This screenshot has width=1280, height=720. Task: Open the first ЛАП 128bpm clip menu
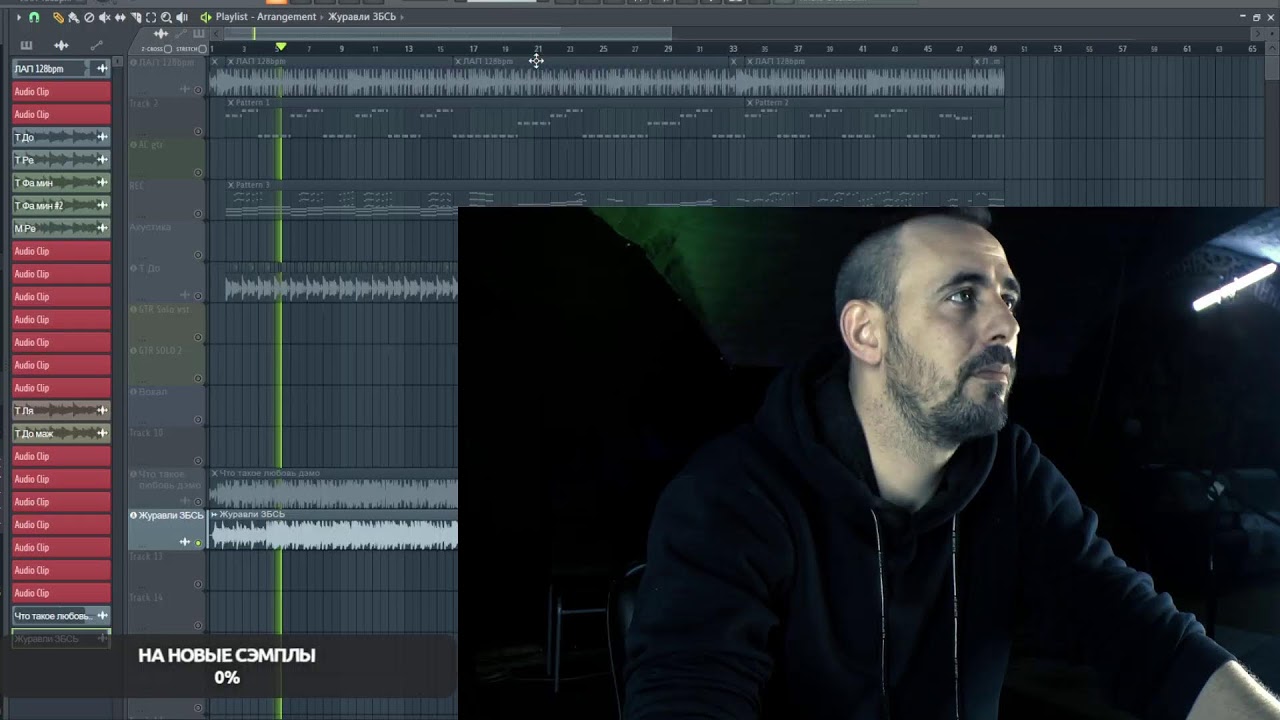[231, 62]
